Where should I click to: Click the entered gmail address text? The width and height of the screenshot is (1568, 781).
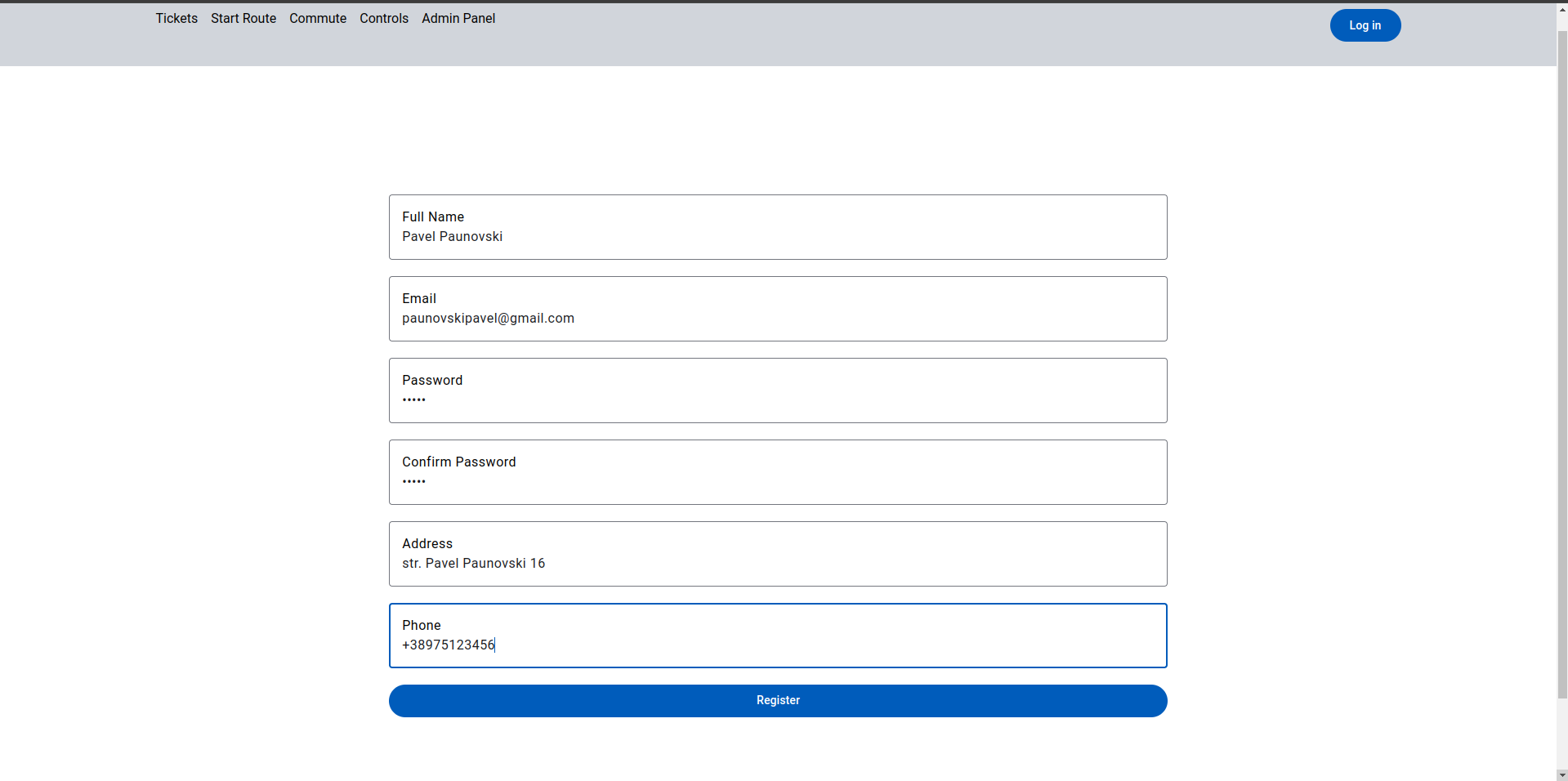click(488, 318)
